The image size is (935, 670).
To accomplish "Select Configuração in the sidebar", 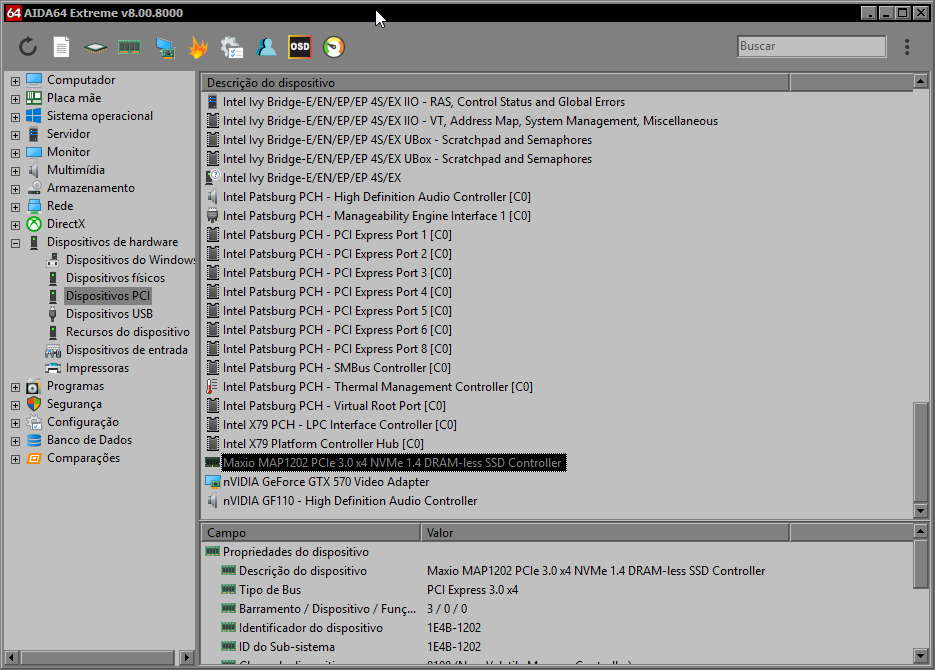I will [82, 421].
